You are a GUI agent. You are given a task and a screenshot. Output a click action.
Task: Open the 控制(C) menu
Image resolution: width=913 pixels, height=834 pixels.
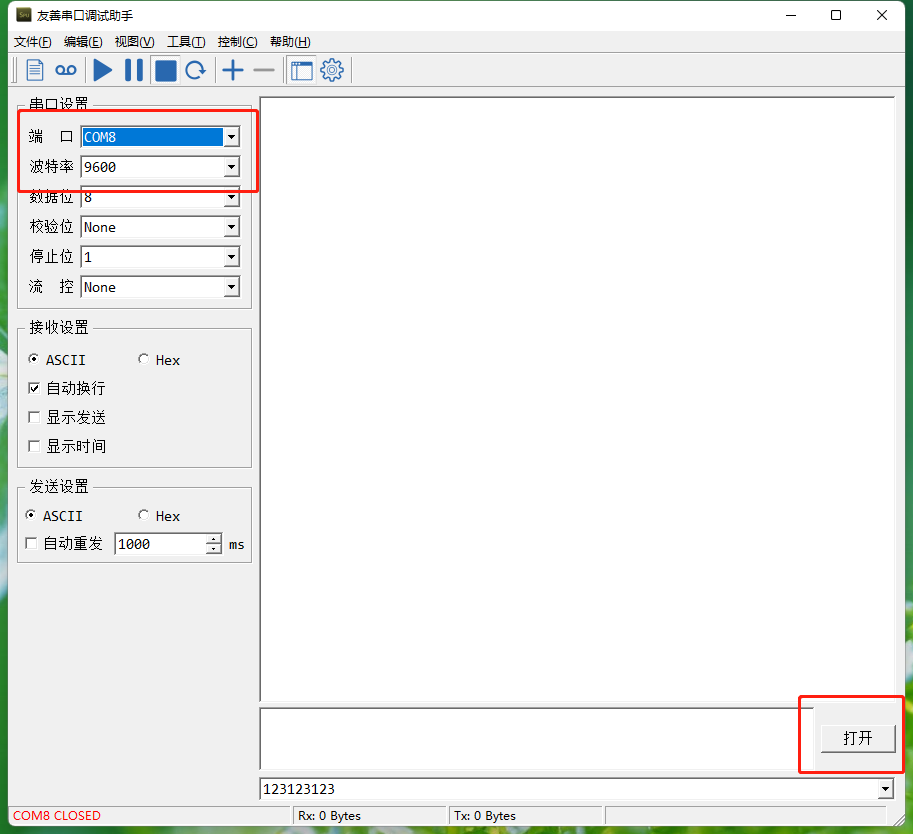coord(238,42)
